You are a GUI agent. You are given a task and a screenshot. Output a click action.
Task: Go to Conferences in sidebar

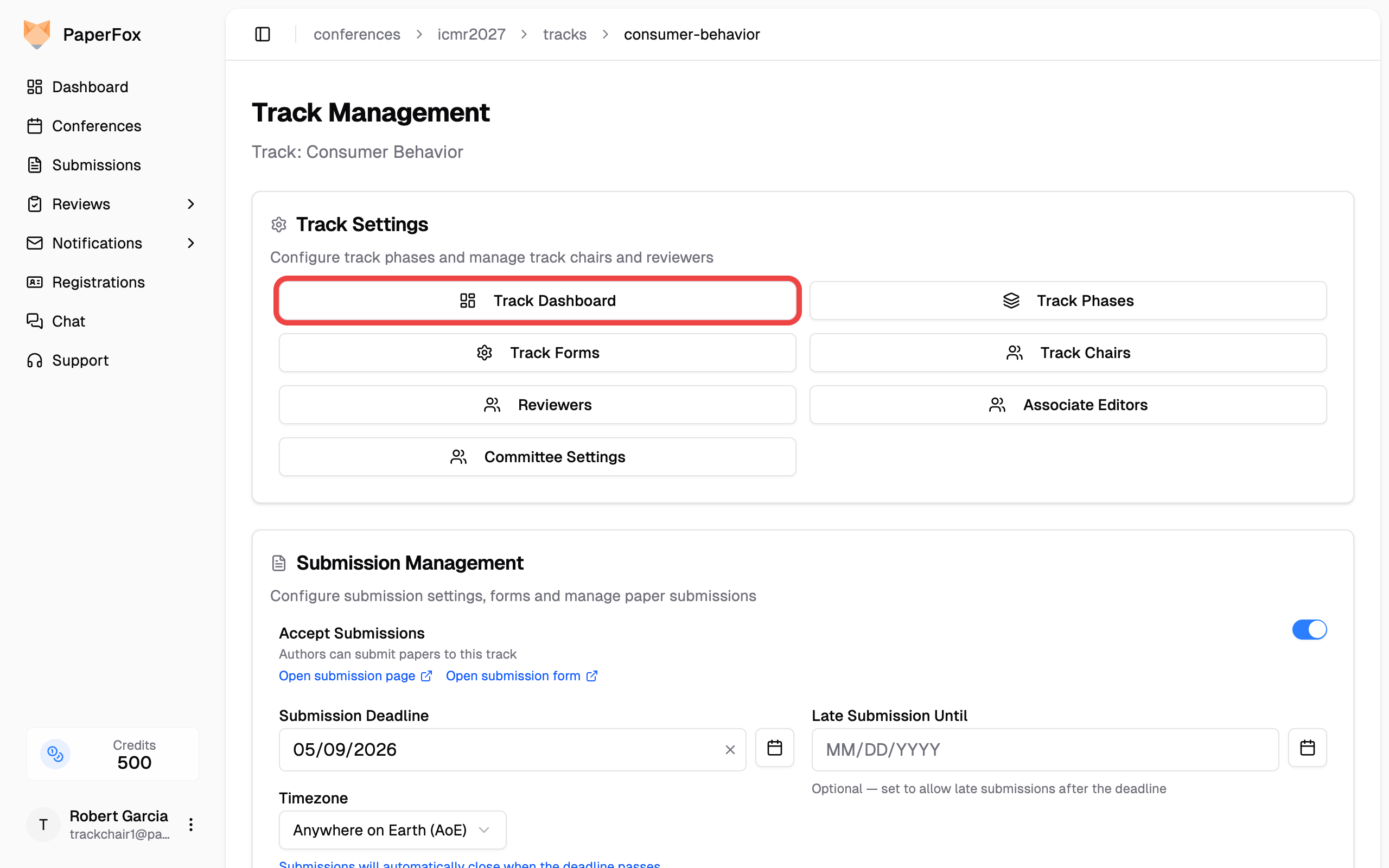coord(96,126)
